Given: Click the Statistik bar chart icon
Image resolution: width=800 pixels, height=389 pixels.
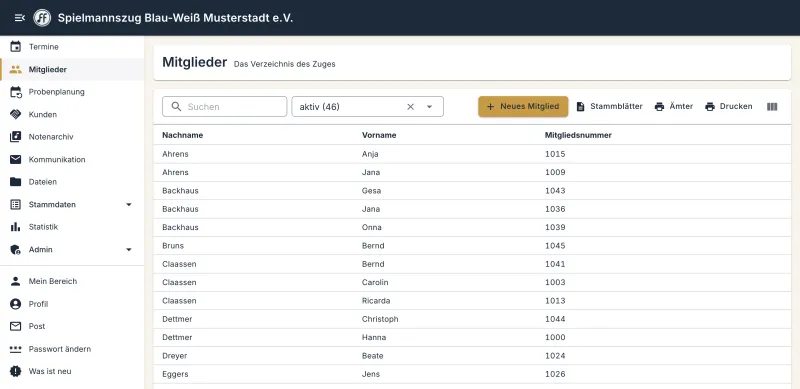Looking at the screenshot, I should click(16, 227).
